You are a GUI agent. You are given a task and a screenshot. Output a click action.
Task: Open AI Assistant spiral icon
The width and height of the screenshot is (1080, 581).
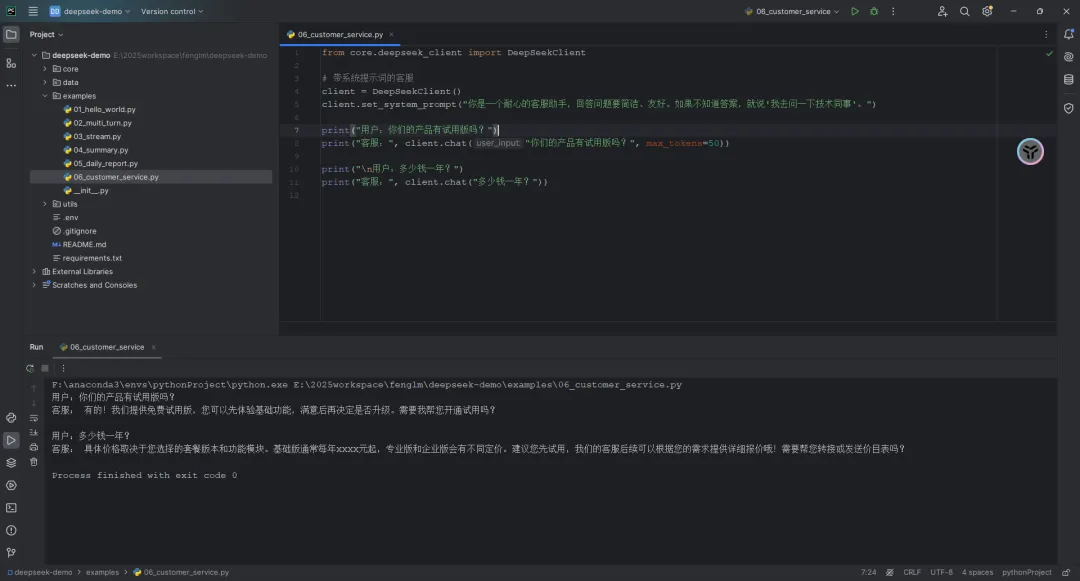pos(1068,57)
